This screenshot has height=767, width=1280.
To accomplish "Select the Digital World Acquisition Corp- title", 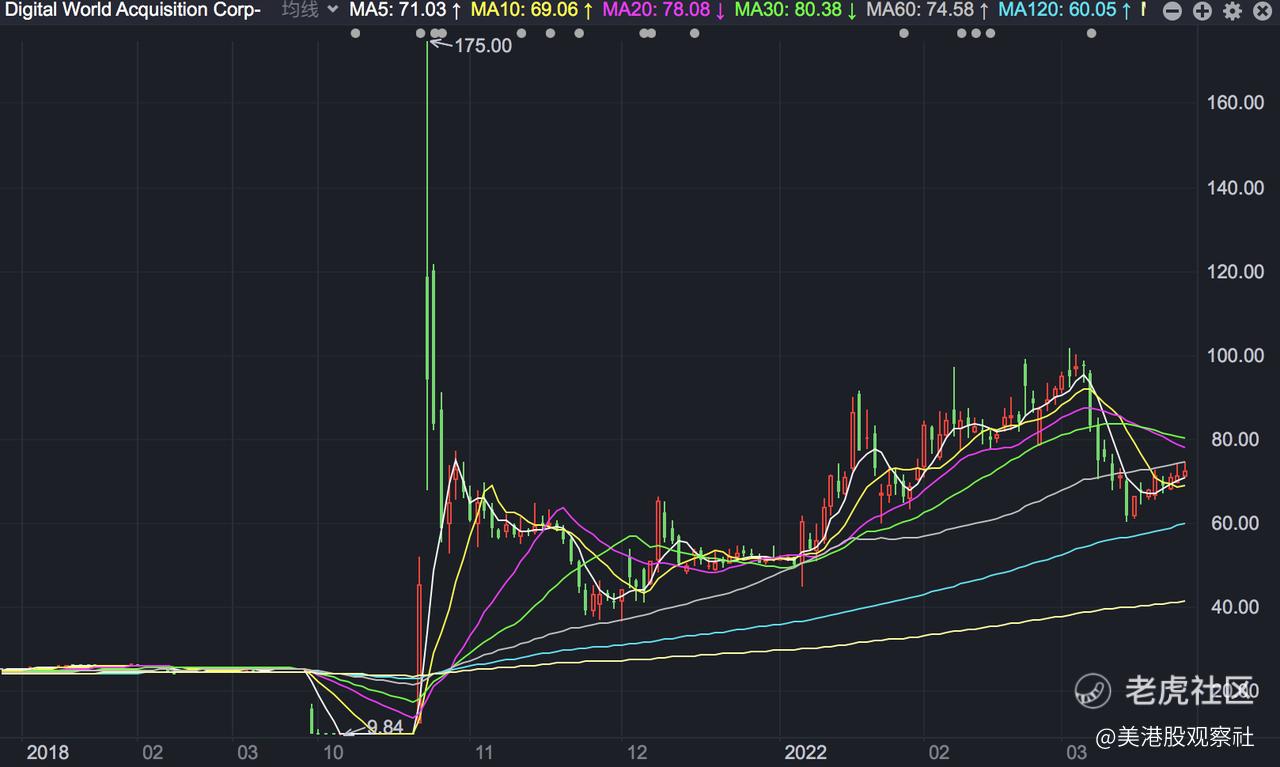I will (133, 11).
